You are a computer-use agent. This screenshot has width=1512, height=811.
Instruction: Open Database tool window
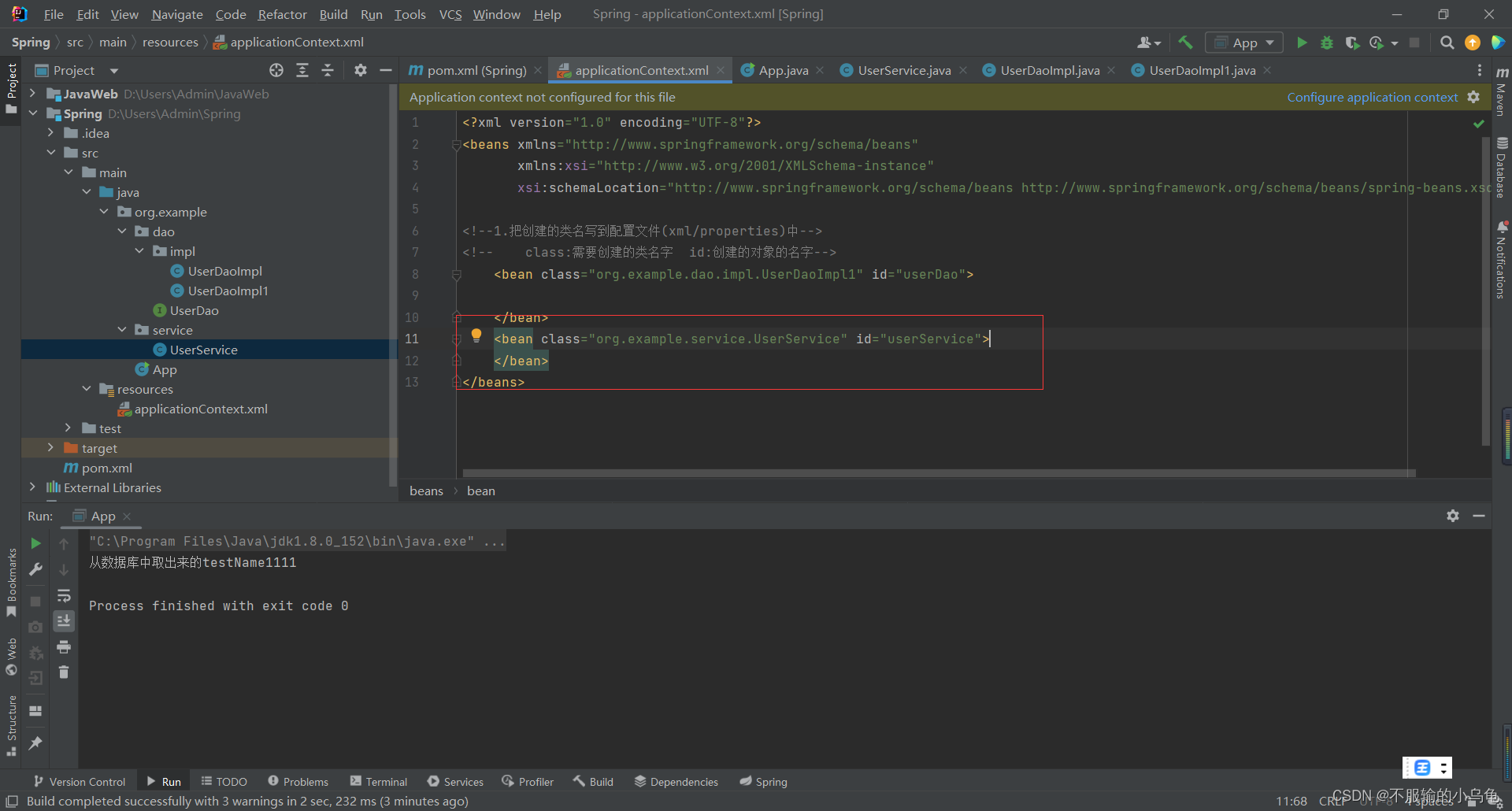1502,168
